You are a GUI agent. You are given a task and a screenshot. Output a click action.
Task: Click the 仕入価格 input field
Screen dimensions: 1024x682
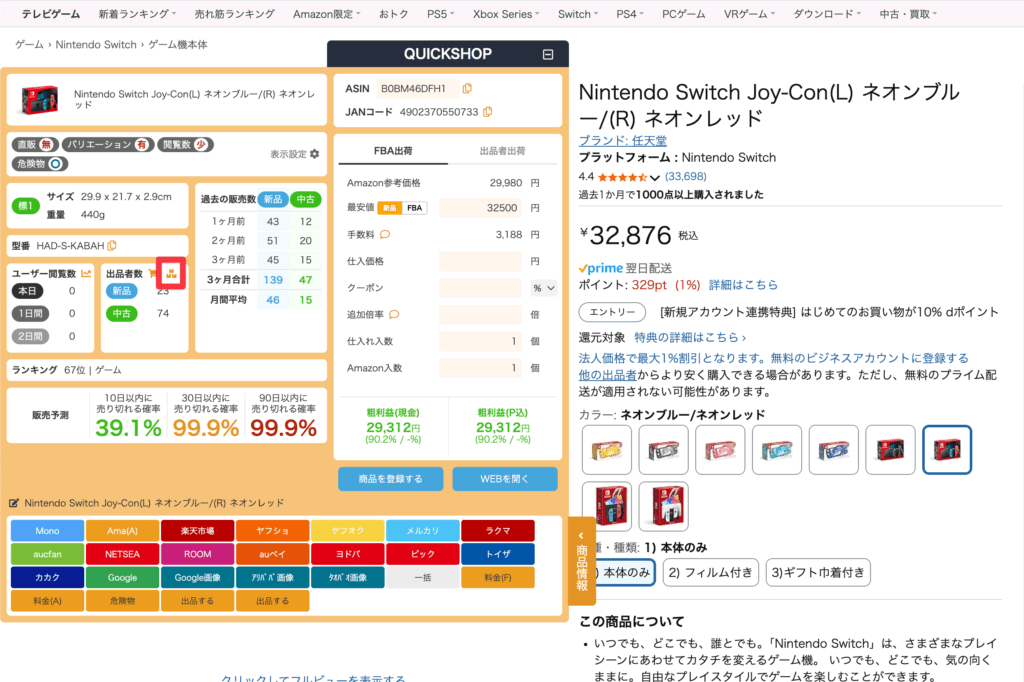click(x=481, y=261)
